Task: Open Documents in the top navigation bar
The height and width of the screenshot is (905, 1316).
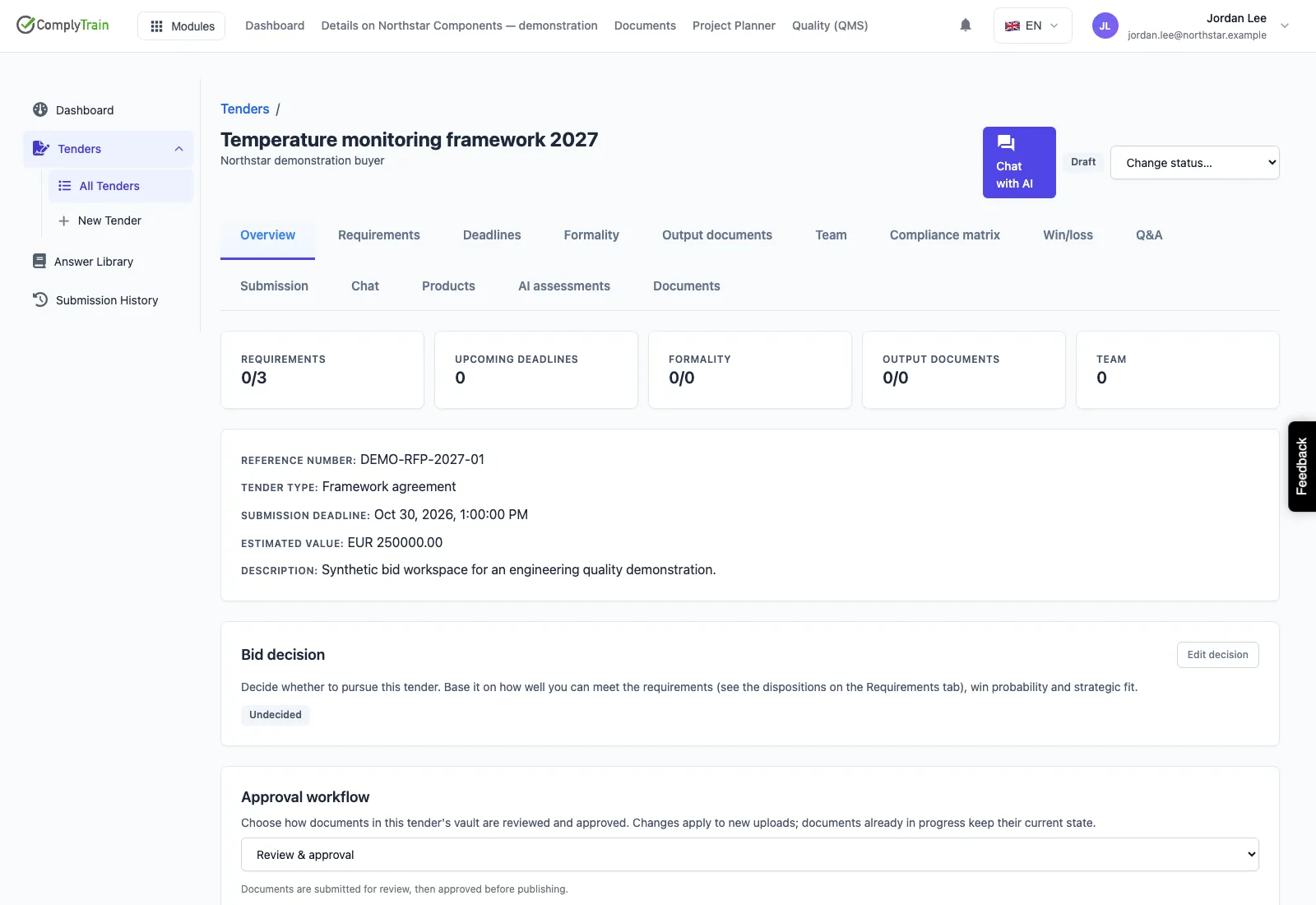Action: pos(645,26)
